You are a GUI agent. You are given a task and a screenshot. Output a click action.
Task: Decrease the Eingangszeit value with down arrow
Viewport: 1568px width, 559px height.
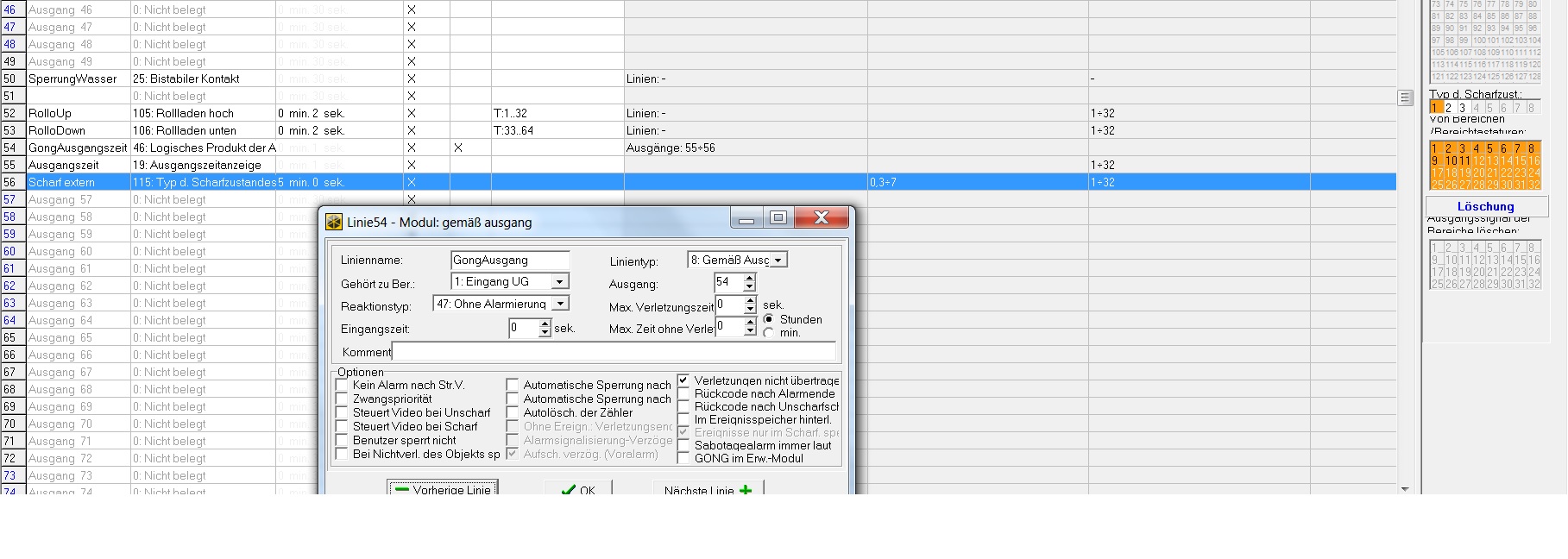[x=545, y=333]
